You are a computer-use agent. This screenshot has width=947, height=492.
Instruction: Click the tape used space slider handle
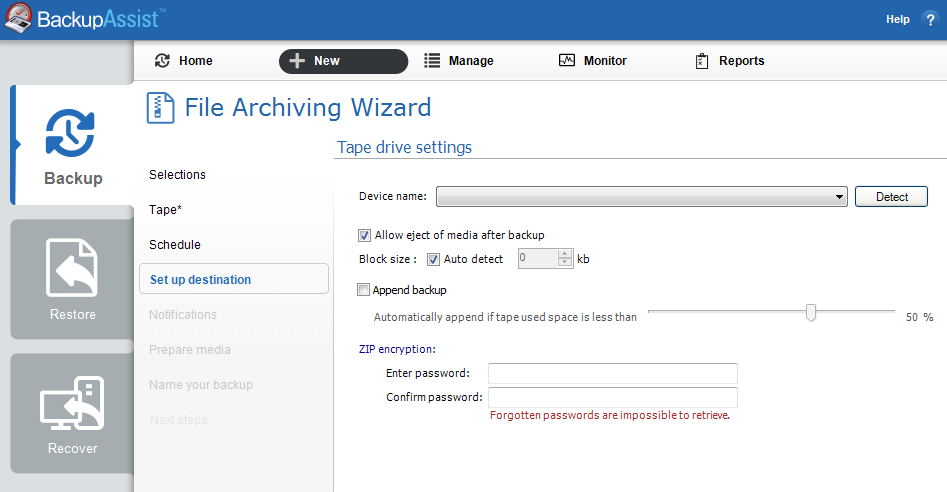(811, 314)
